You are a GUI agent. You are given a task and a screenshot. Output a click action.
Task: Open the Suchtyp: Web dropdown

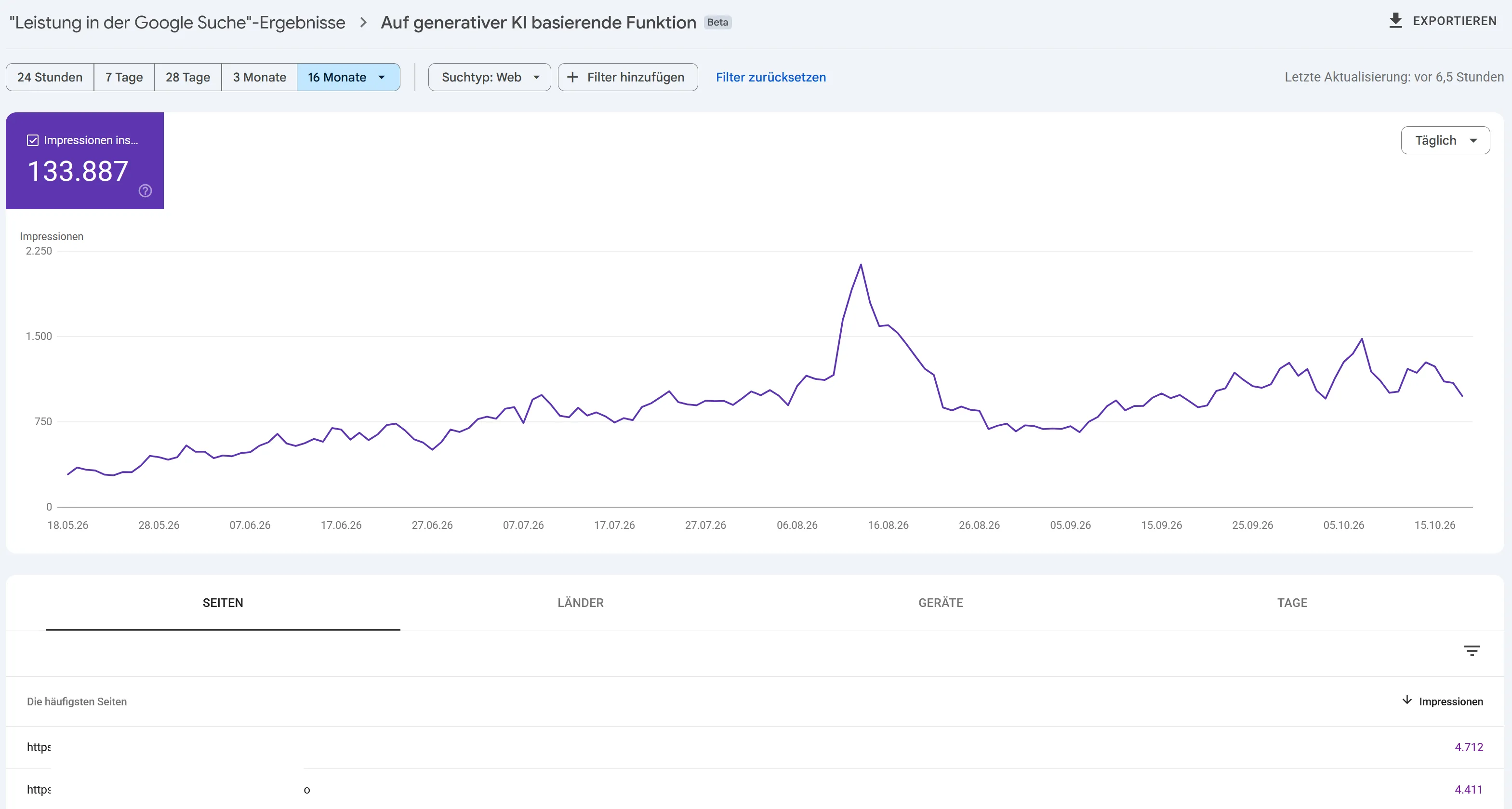coord(490,77)
